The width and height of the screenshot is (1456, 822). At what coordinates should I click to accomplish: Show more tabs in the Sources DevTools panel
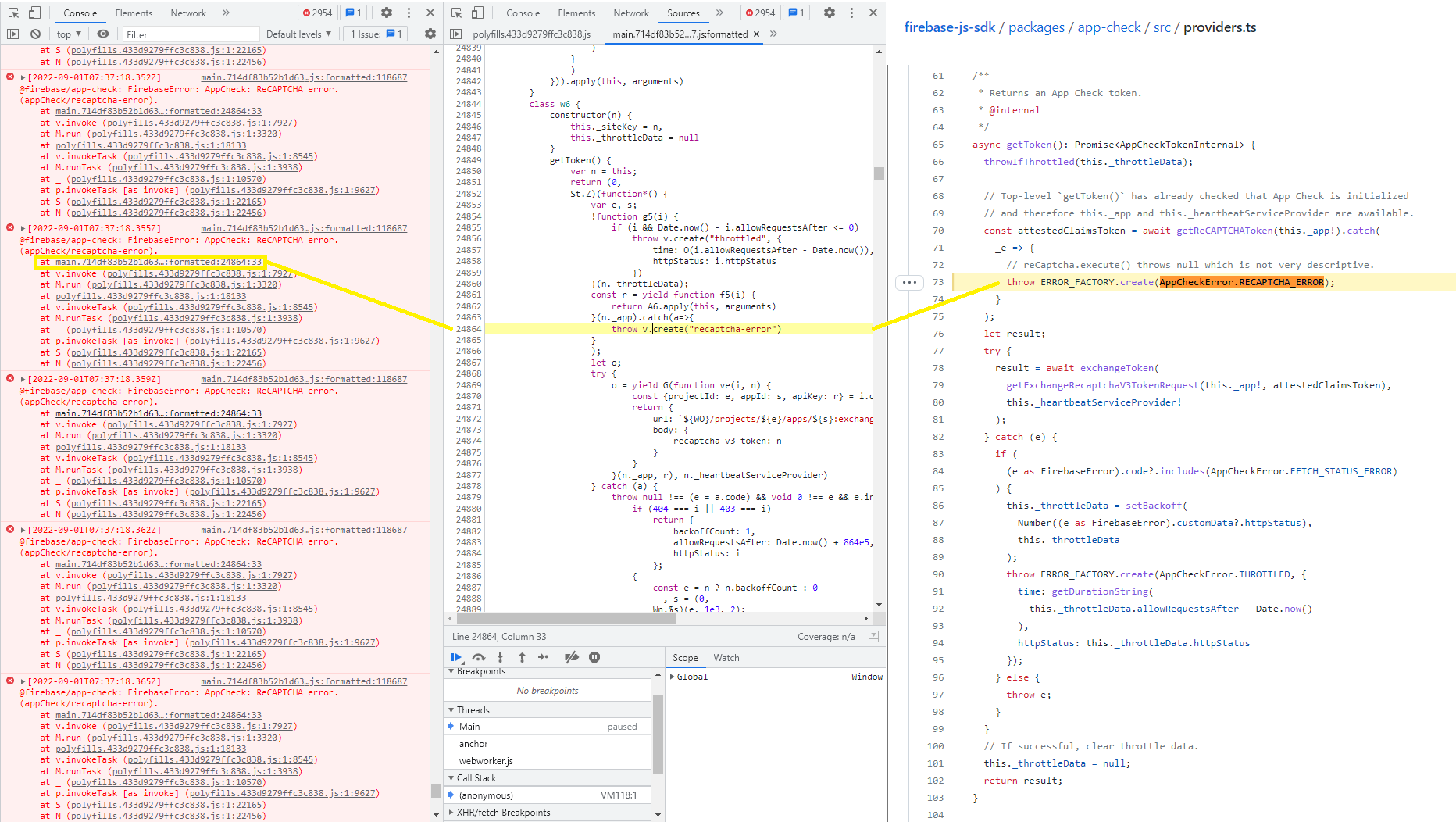pyautogui.click(x=719, y=13)
